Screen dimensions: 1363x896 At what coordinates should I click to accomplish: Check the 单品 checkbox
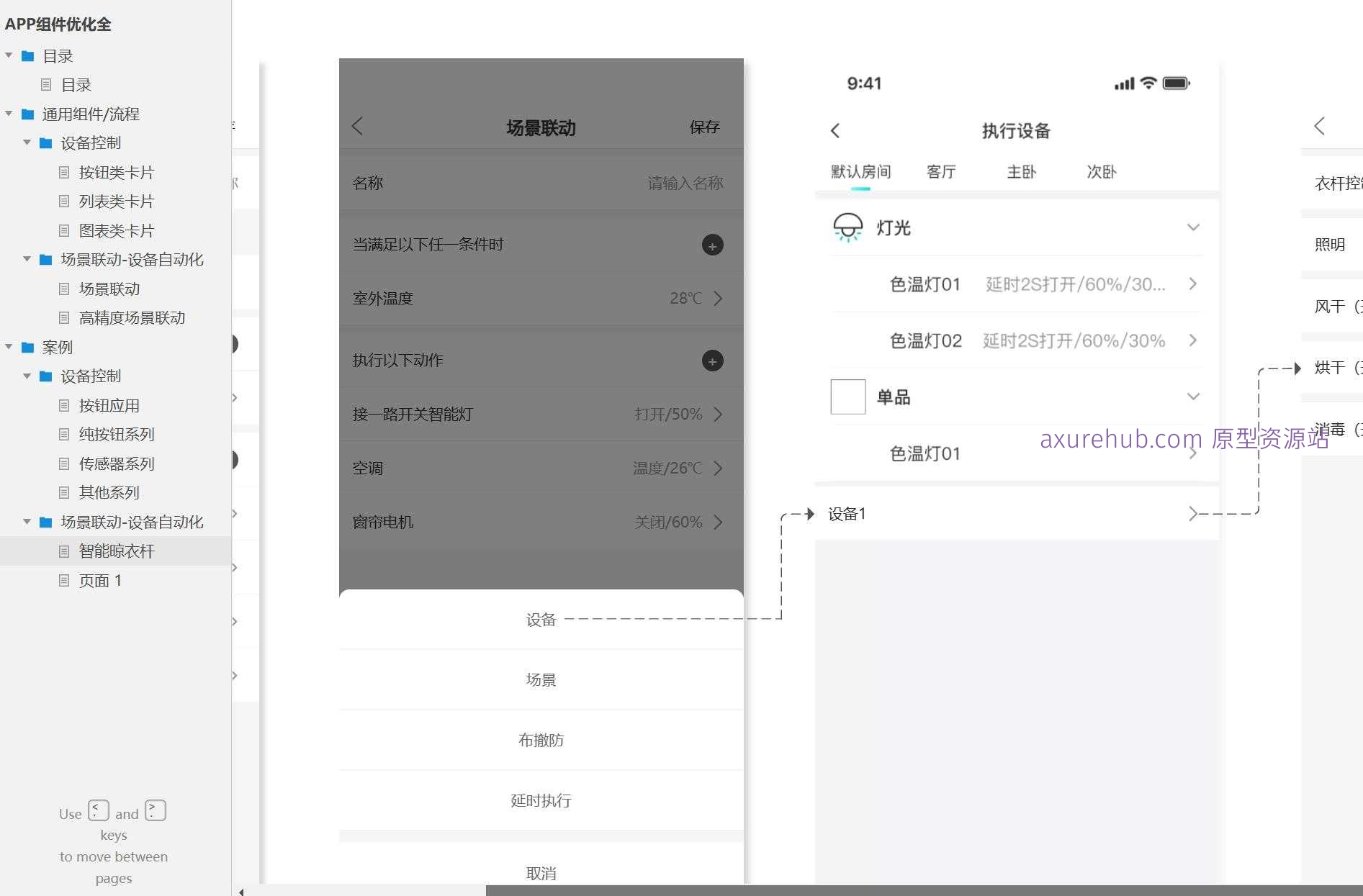point(847,397)
